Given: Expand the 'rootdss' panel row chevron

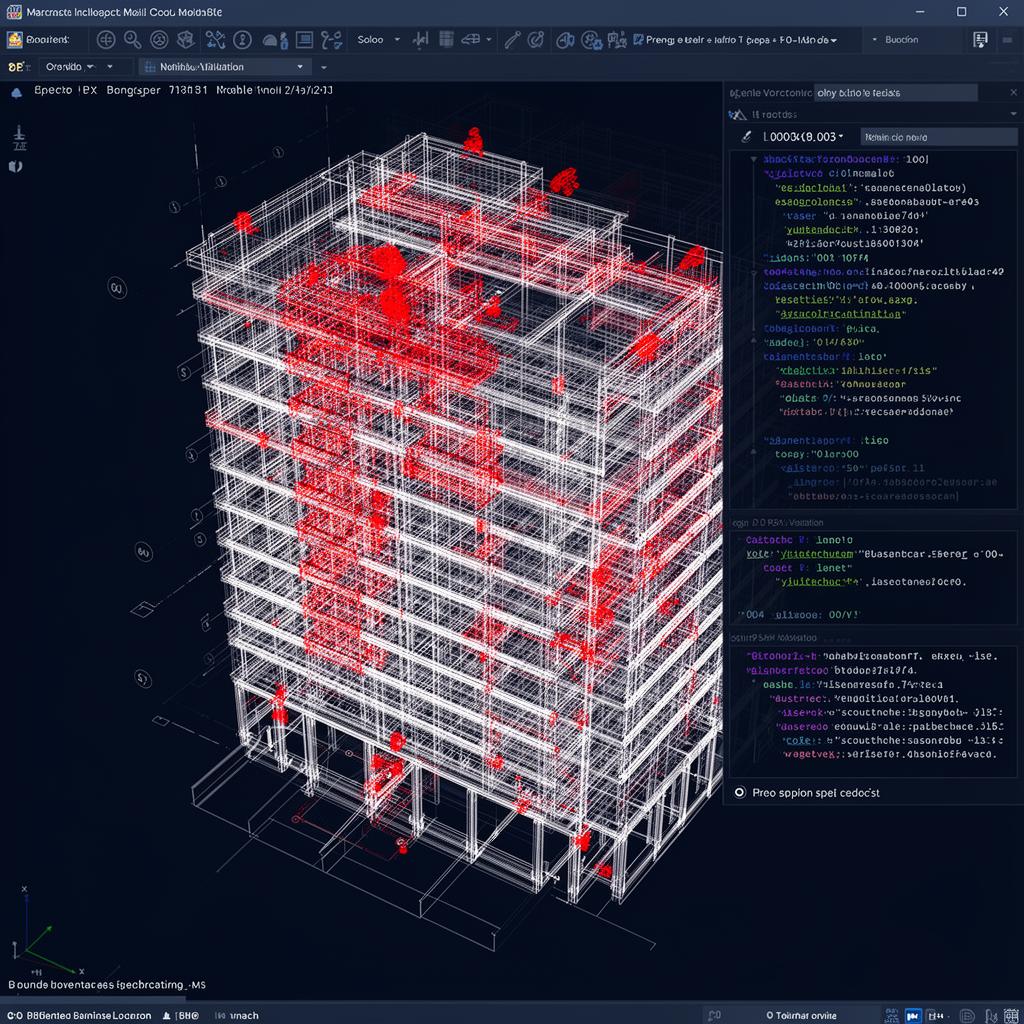Looking at the screenshot, I should (x=1013, y=114).
